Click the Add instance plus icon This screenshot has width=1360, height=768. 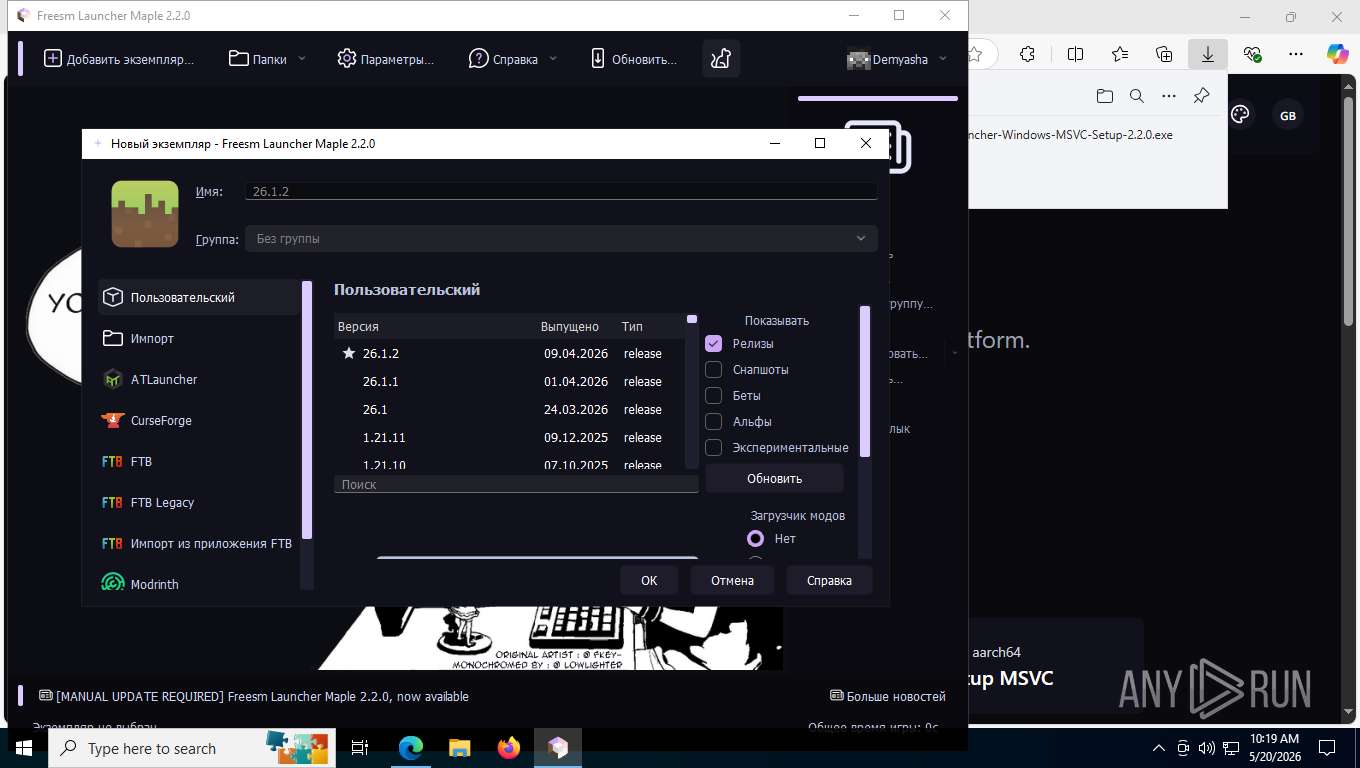pos(53,59)
